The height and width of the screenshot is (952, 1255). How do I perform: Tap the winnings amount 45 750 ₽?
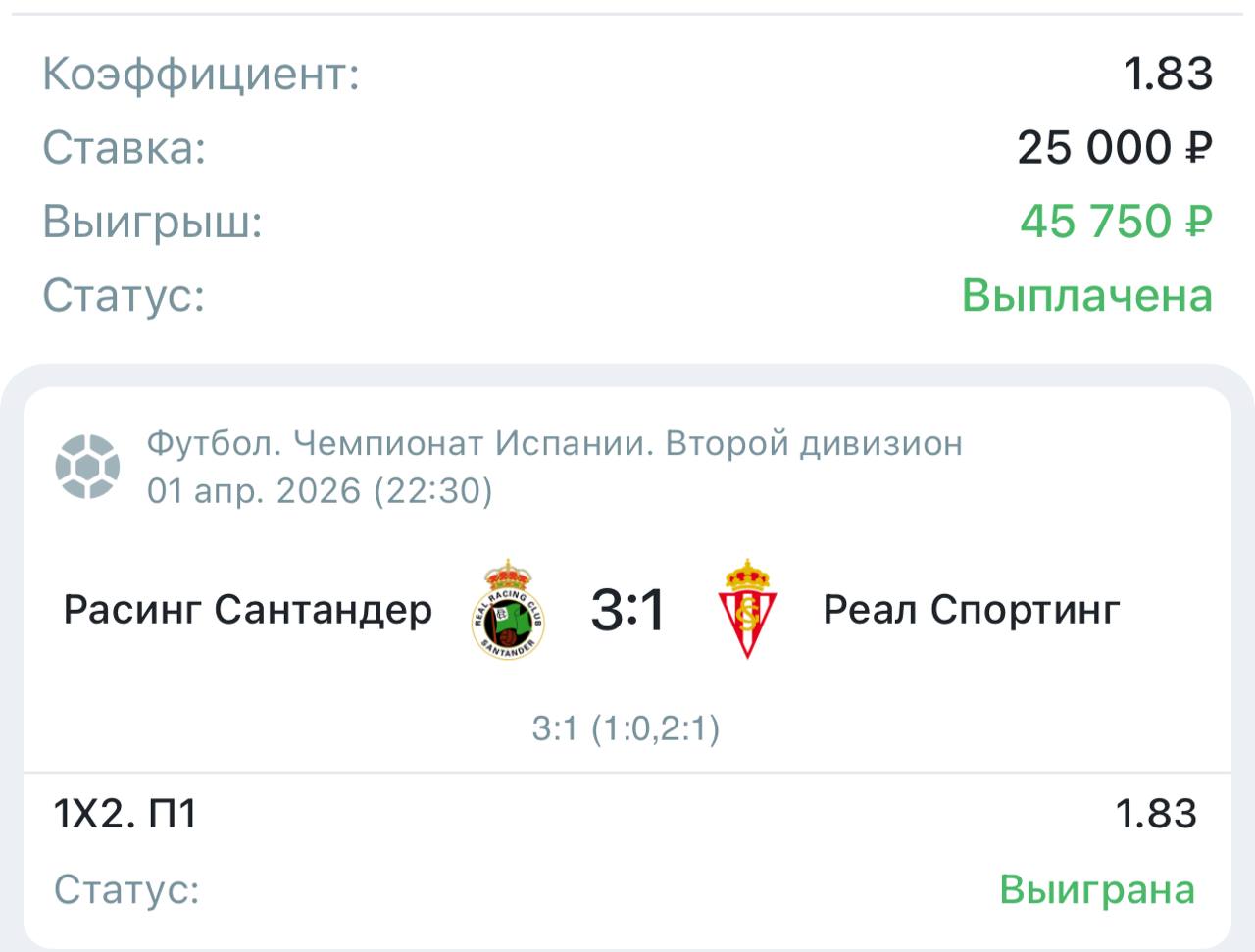[x=1115, y=222]
